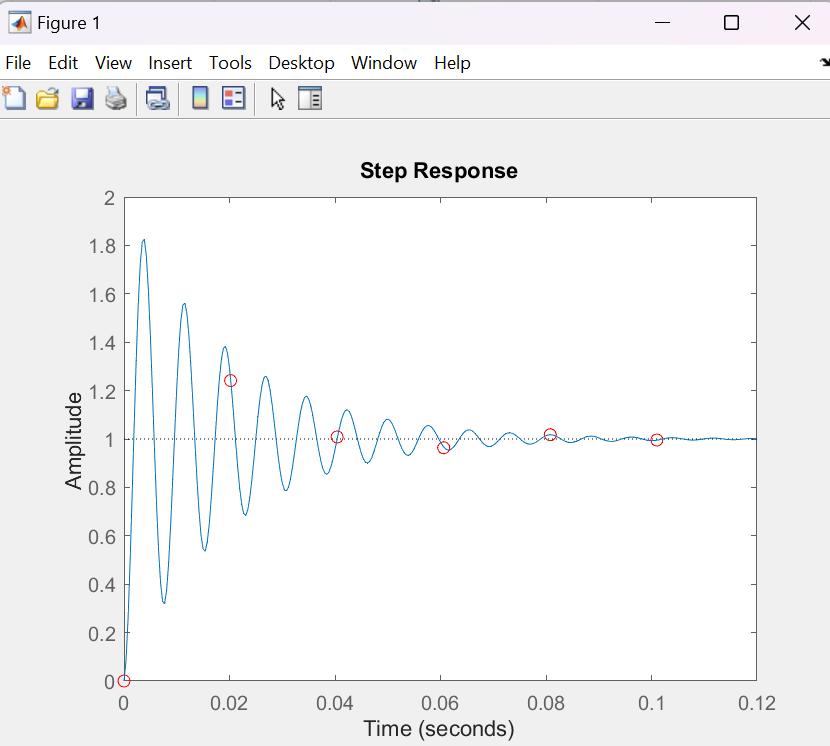Expand the Tools menu
Viewport: 830px width, 746px height.
click(230, 62)
